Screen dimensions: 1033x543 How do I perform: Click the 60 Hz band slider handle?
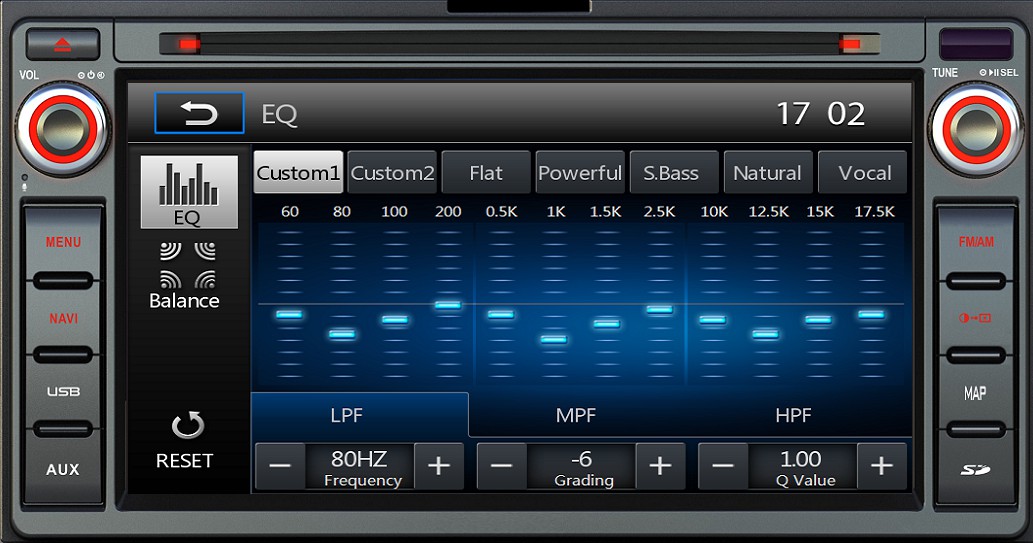(289, 314)
